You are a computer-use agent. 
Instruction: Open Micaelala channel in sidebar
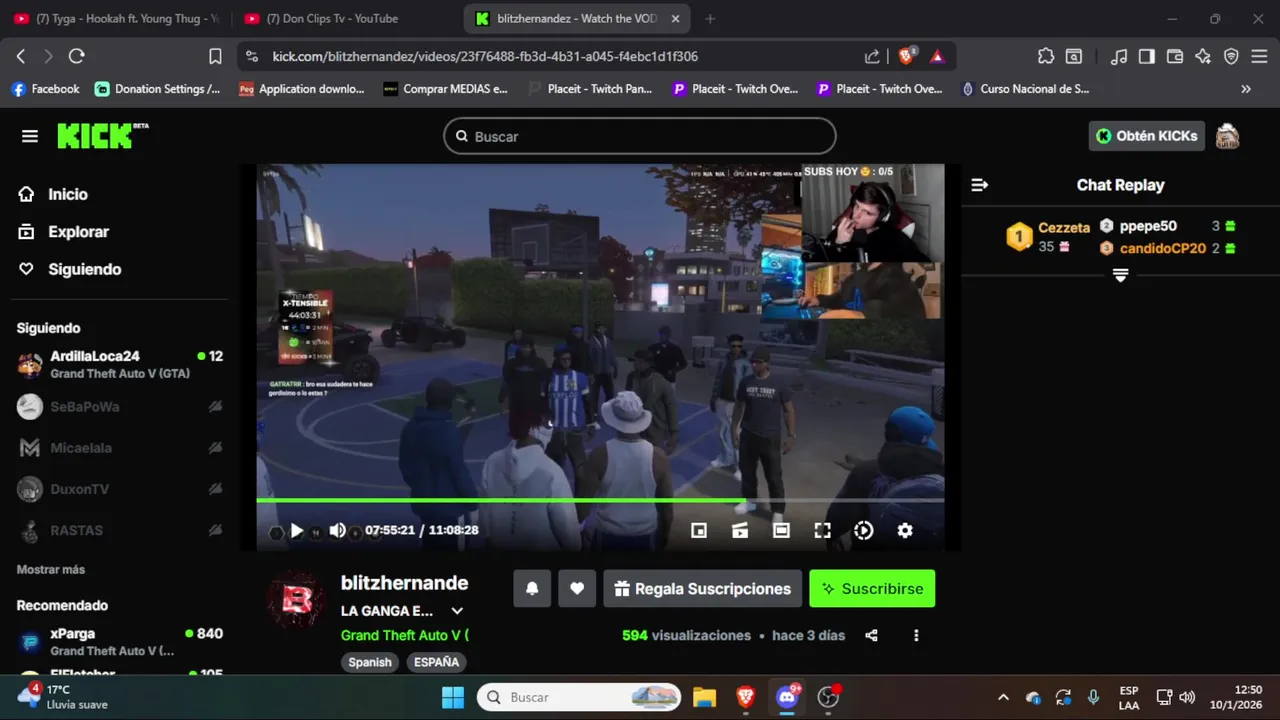coord(120,447)
